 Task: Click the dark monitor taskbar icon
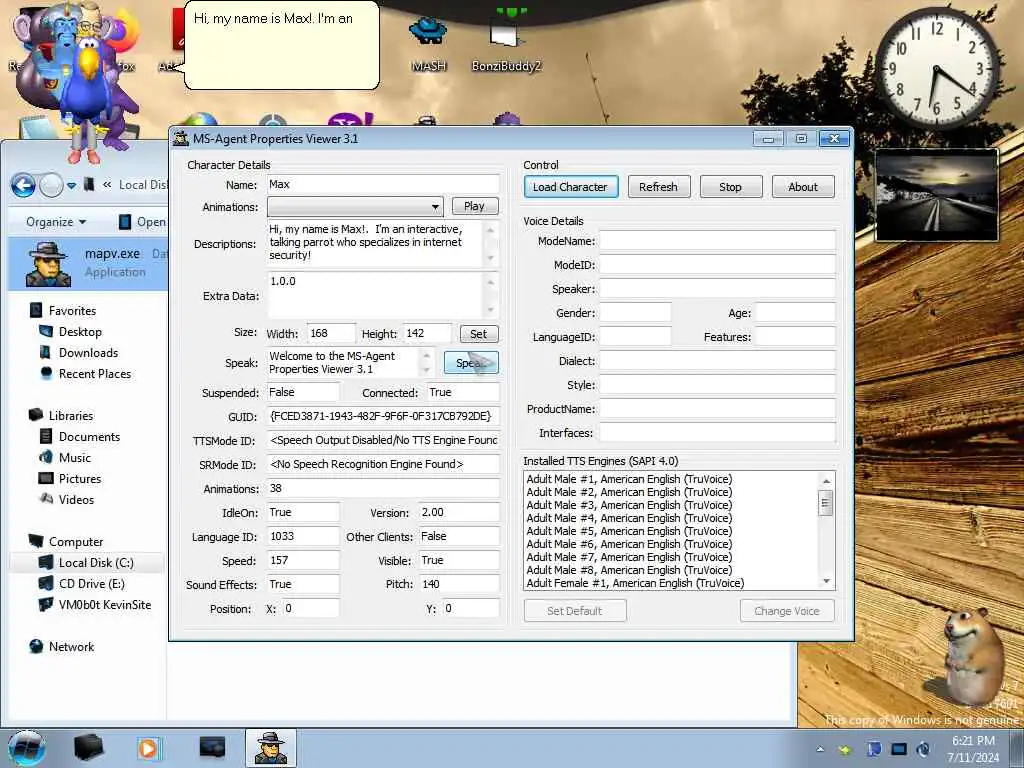pos(212,747)
